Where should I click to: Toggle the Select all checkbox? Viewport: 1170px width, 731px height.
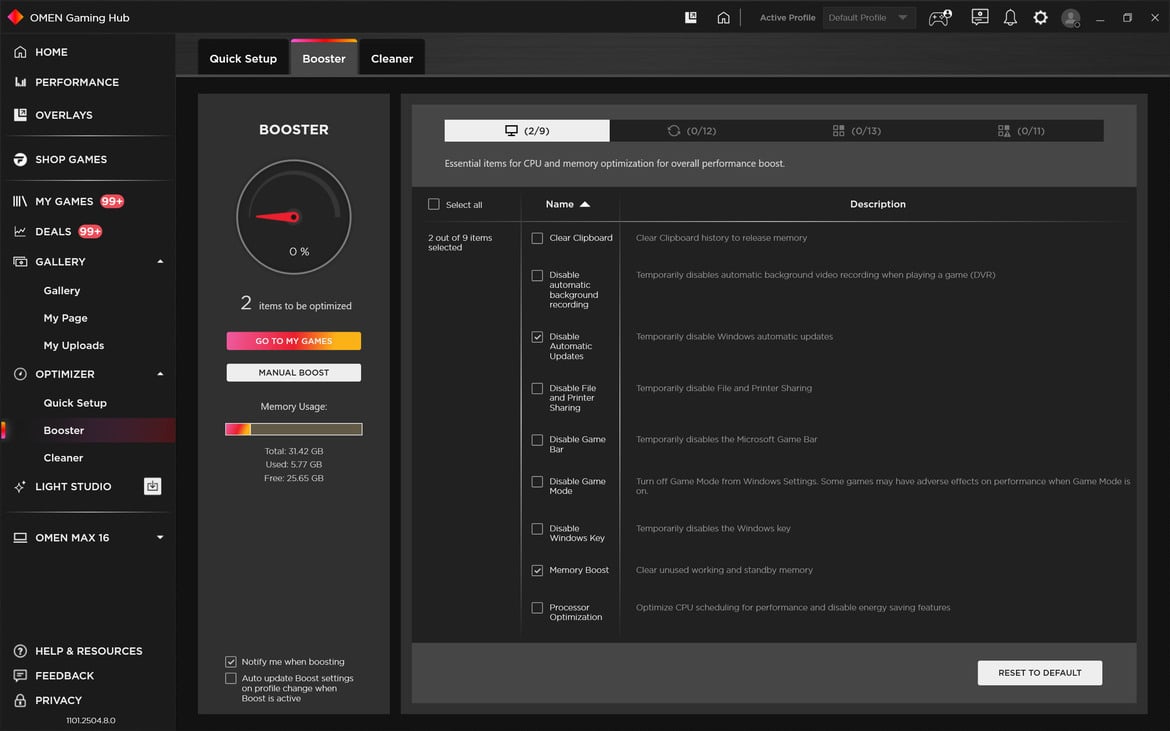point(434,204)
